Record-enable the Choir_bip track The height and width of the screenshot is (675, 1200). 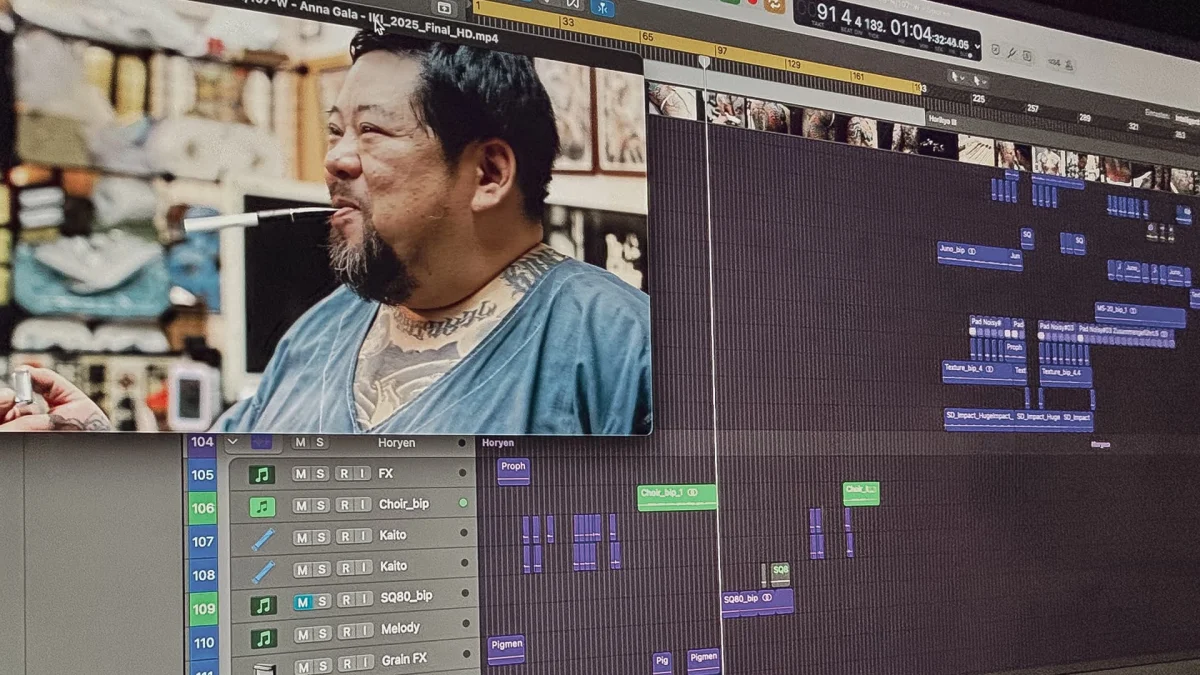pos(343,506)
